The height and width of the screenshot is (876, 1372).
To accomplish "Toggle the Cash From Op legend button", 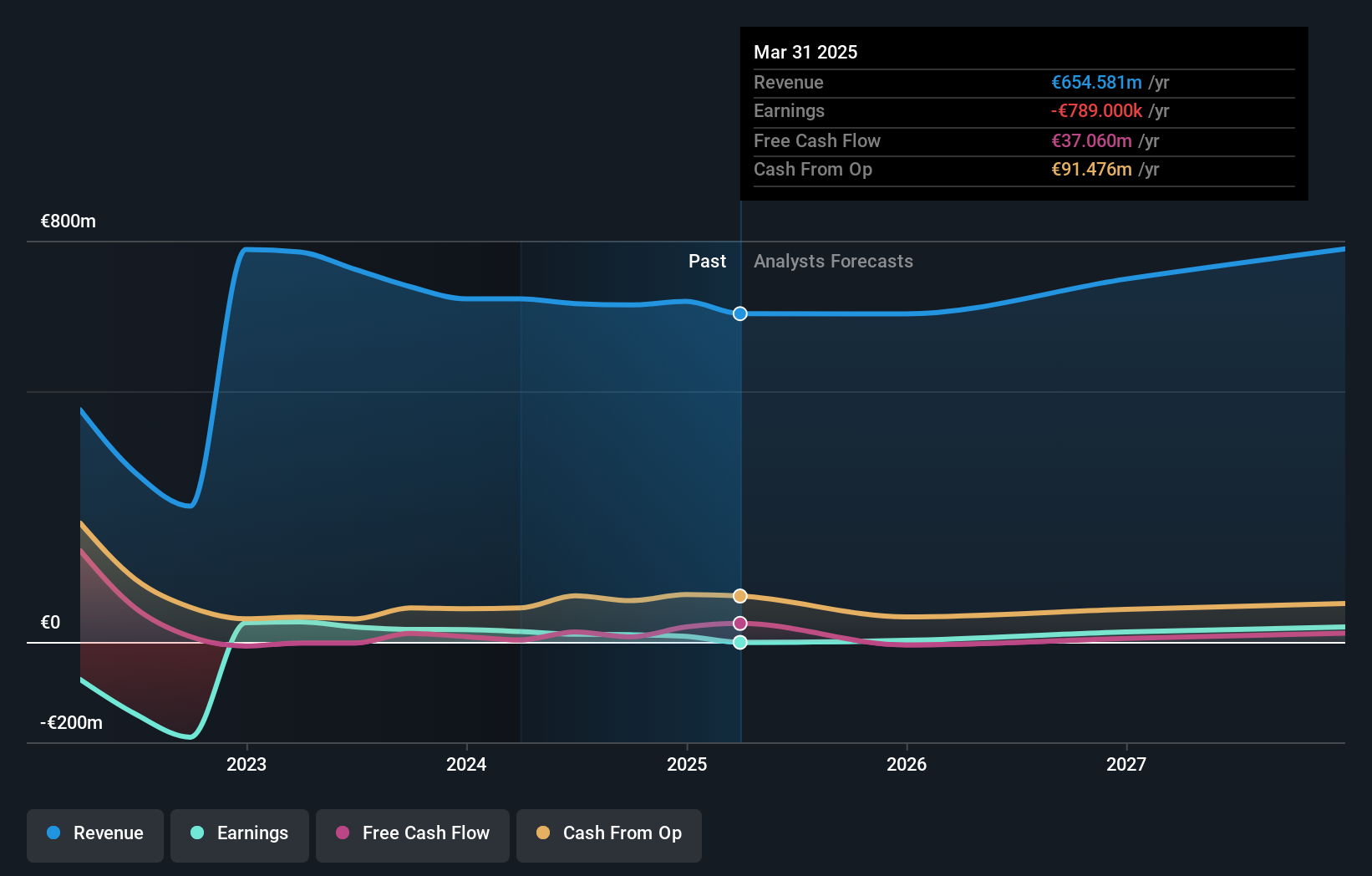I will pyautogui.click(x=609, y=834).
